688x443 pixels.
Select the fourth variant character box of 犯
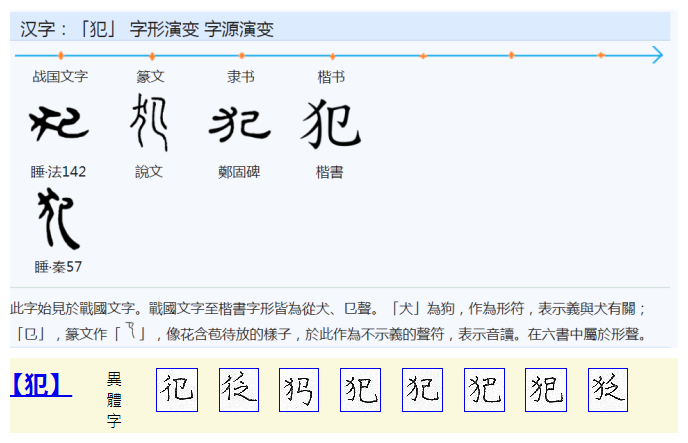pyautogui.click(x=360, y=390)
